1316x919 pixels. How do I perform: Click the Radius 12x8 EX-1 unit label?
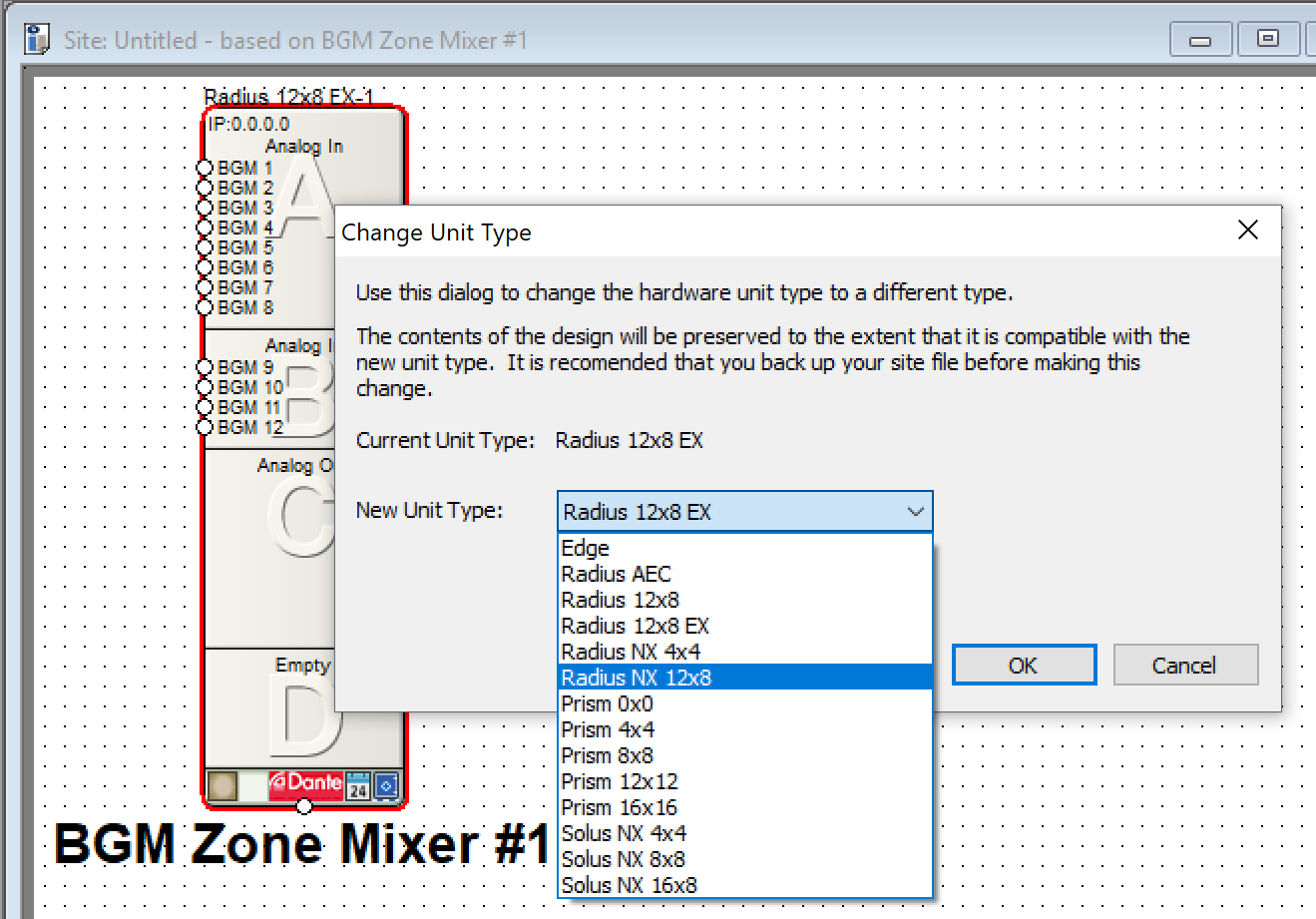point(288,96)
